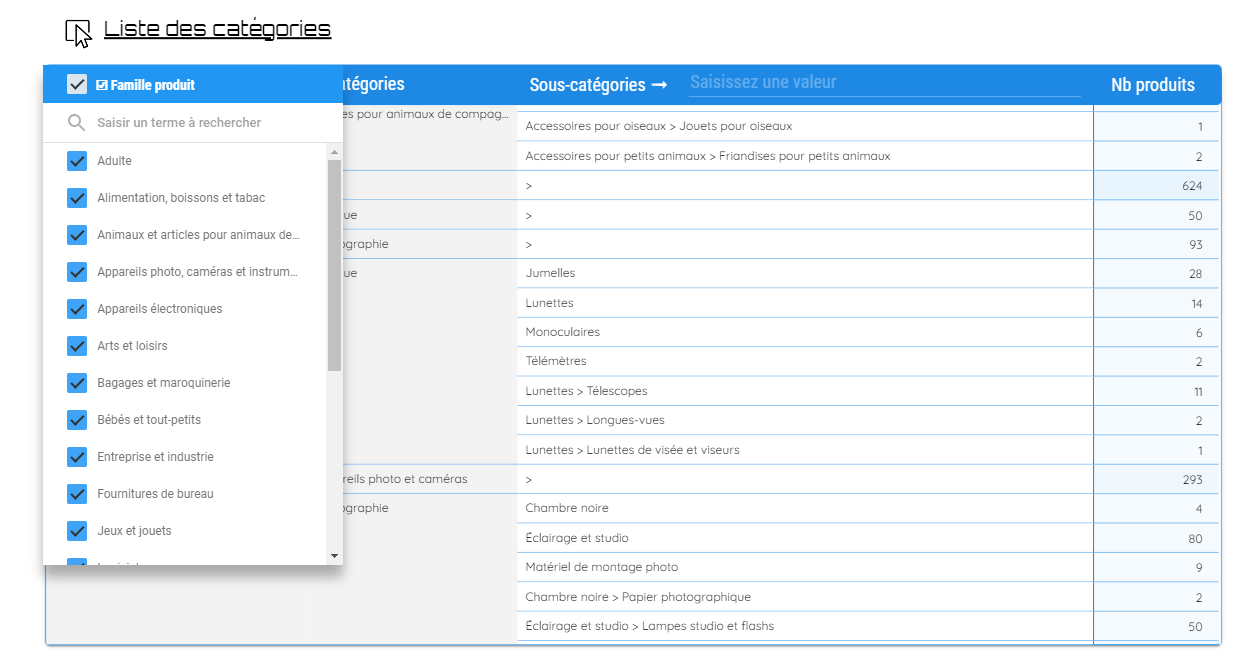Open the Liste des catégories link
Image resolution: width=1253 pixels, height=656 pixels.
217,29
